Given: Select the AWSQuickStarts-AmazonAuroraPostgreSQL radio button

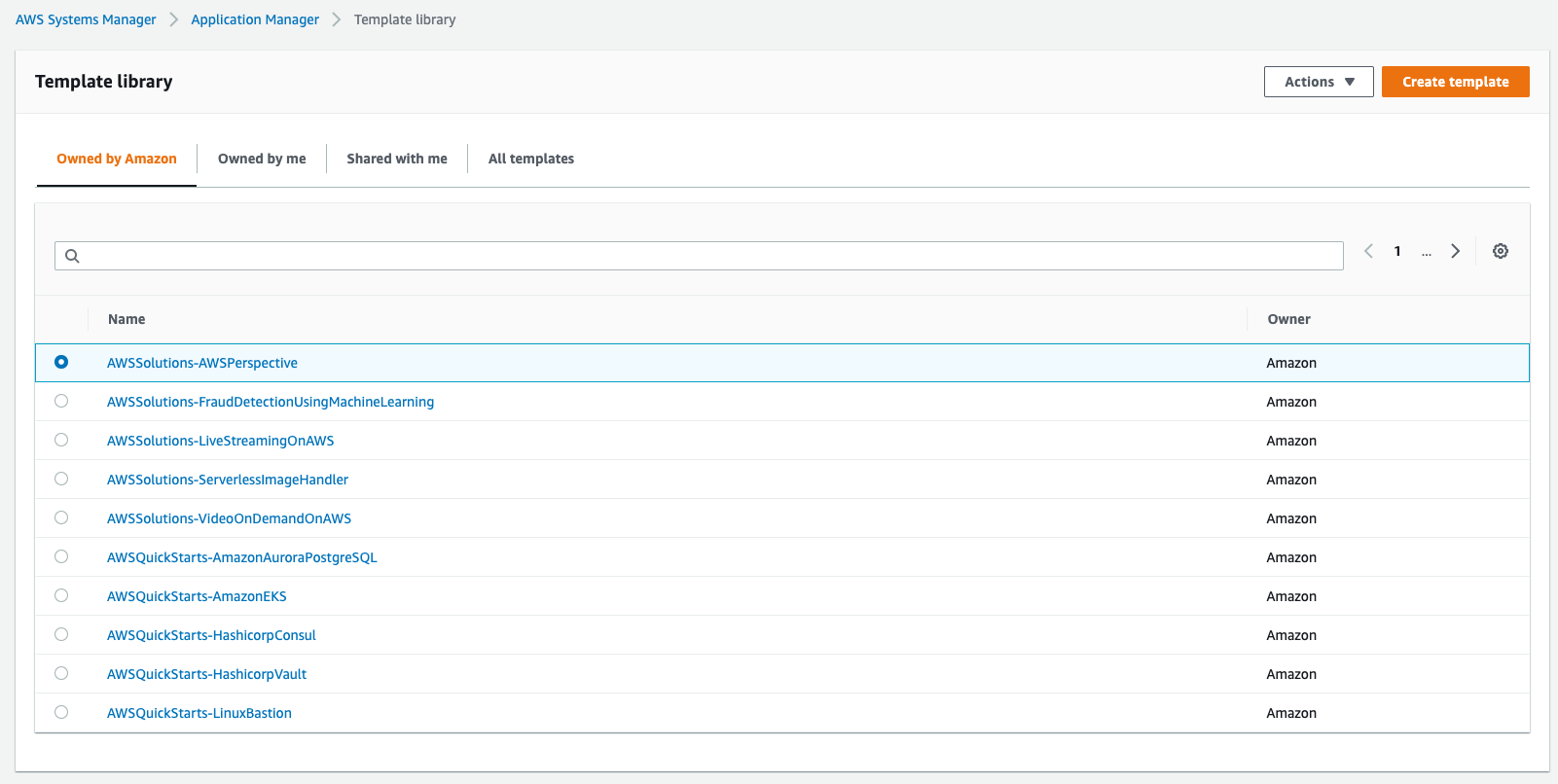Looking at the screenshot, I should click(61, 556).
